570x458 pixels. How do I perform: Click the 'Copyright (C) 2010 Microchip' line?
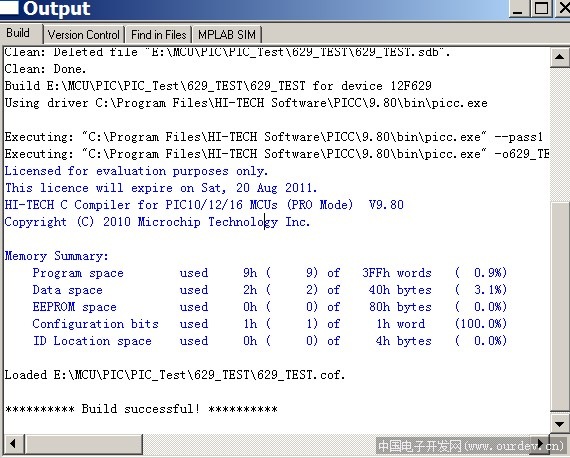(157, 222)
